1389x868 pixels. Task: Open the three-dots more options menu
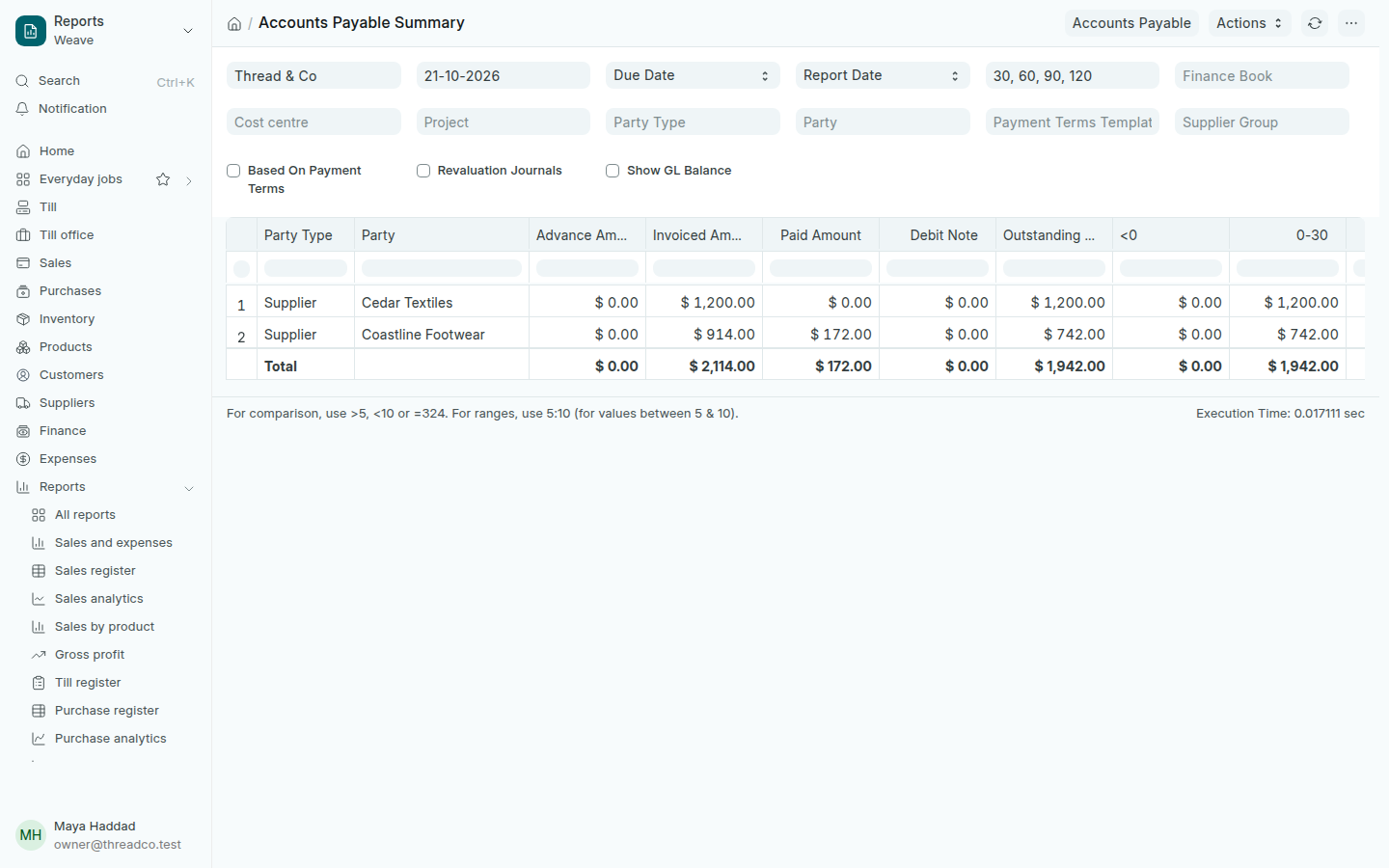tap(1351, 23)
